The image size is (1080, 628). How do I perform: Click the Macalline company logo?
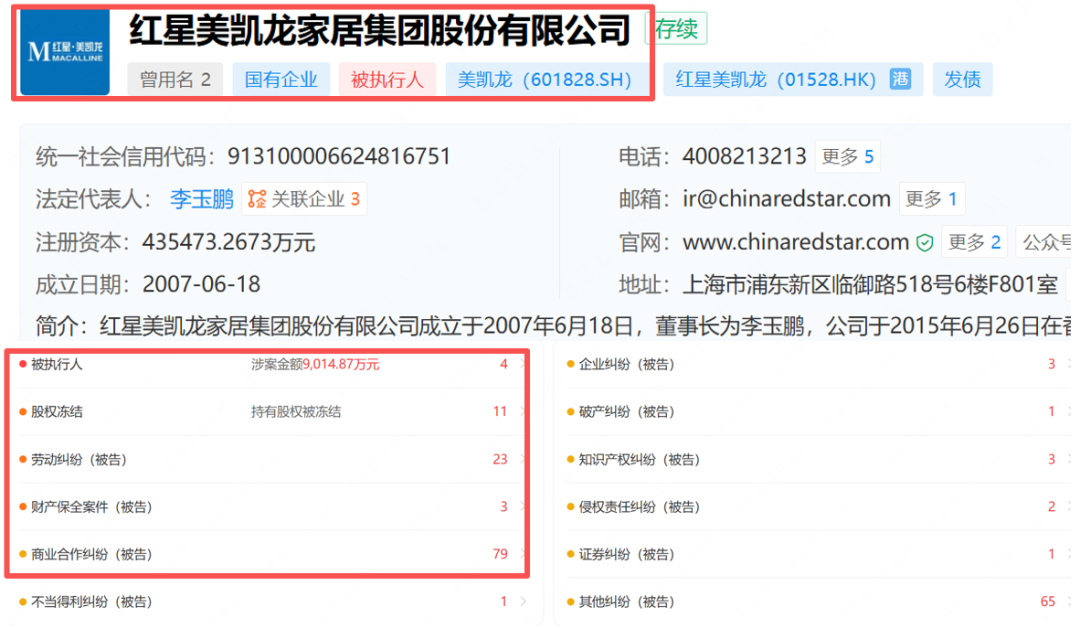click(x=65, y=52)
